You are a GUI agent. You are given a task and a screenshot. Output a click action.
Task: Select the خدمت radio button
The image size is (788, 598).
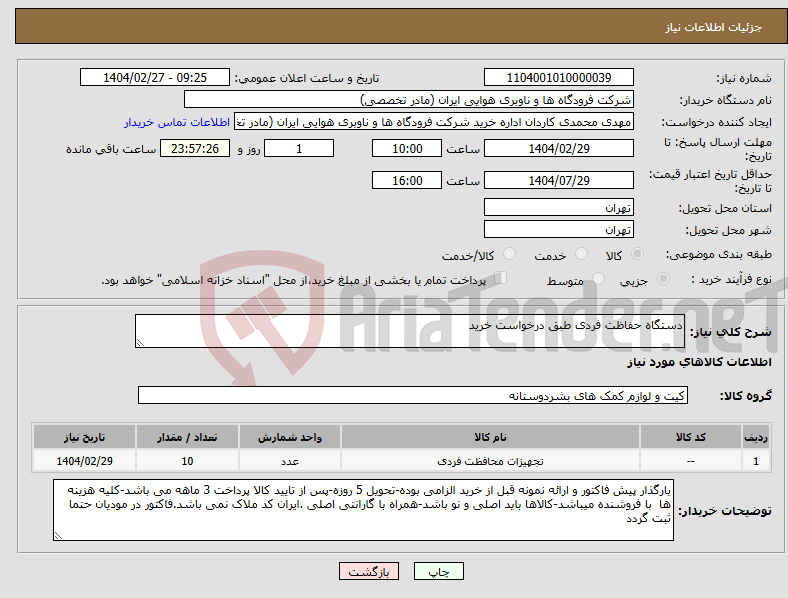tap(581, 254)
